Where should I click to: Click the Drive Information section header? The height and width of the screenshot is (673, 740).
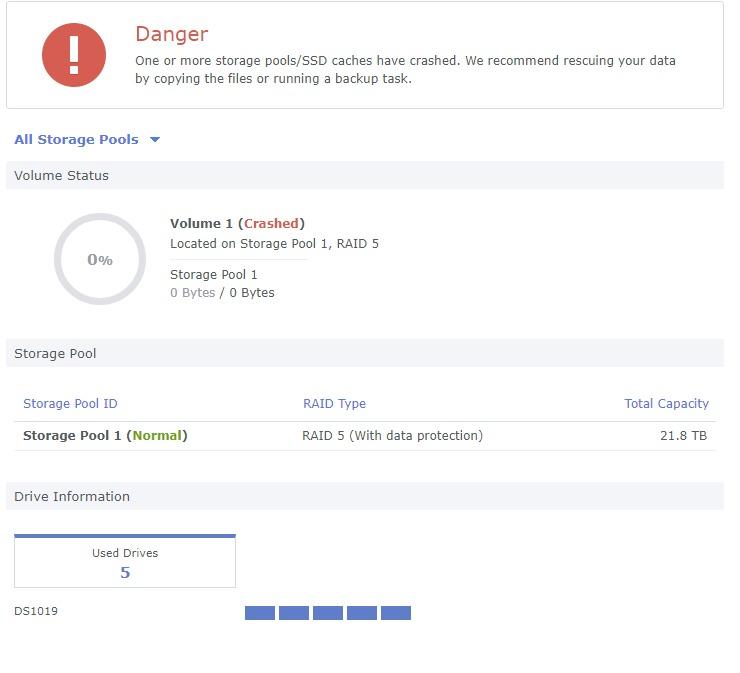365,496
